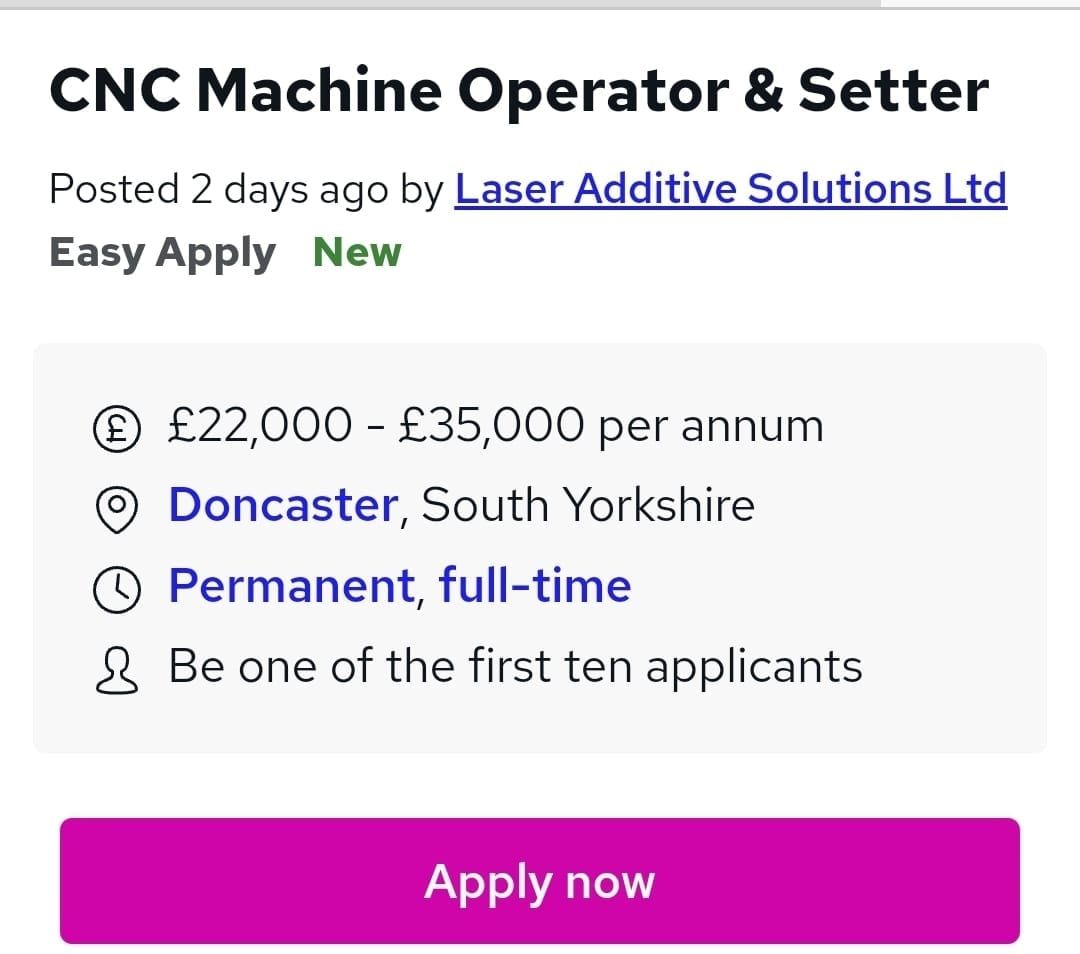This screenshot has width=1080, height=954.
Task: Click the Doncaster, South Yorkshire detail row
Action: 462,504
